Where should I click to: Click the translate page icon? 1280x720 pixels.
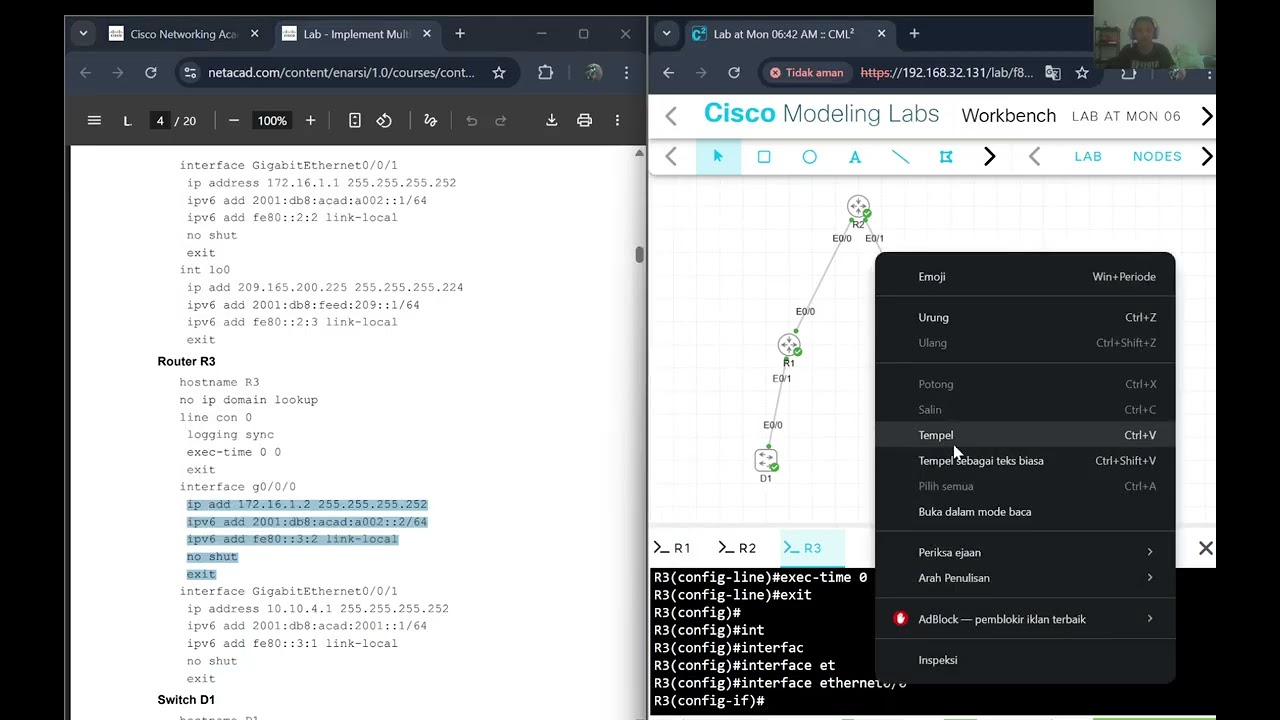(x=1053, y=72)
